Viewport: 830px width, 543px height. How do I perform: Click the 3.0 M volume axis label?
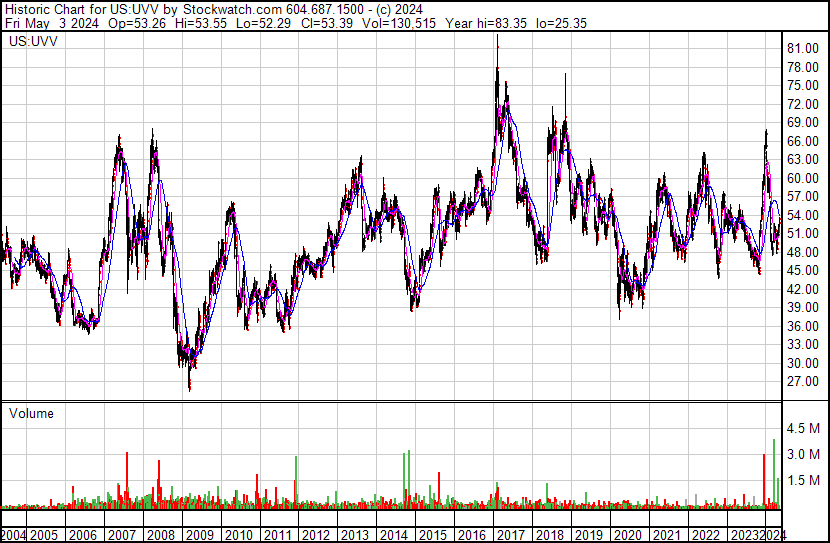[x=804, y=454]
